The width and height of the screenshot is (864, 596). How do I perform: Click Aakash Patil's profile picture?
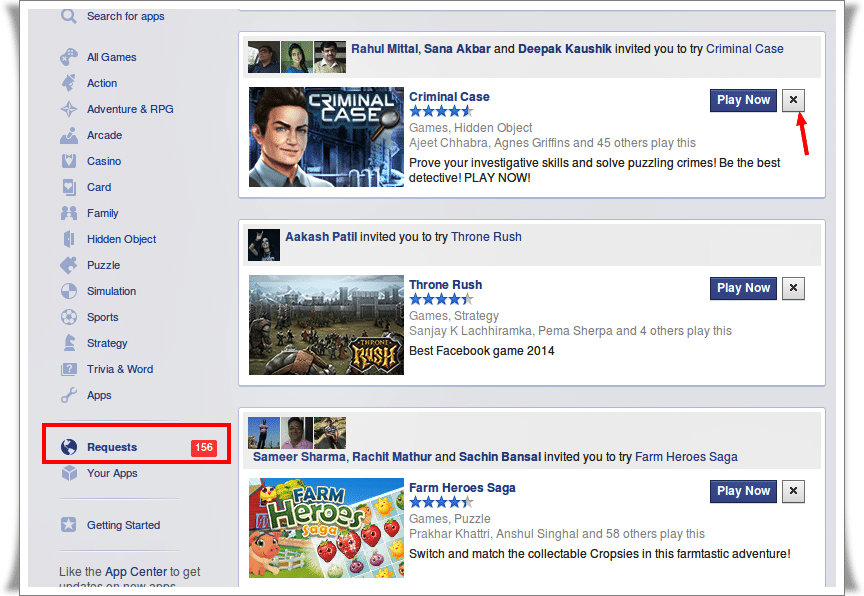click(x=264, y=245)
